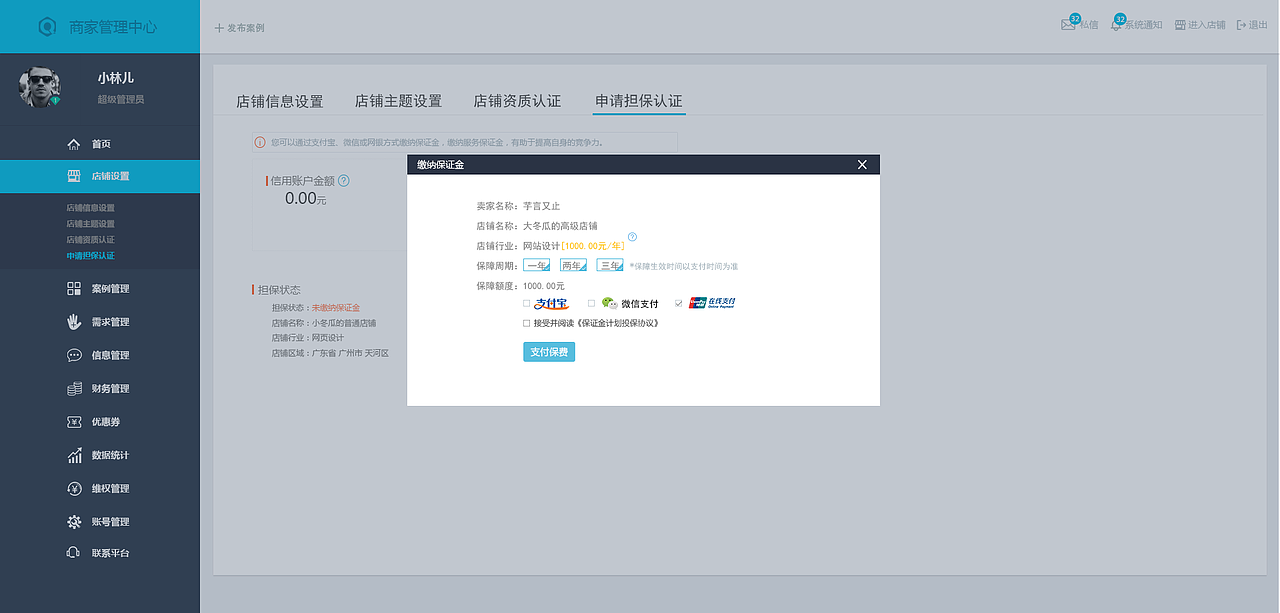Click the 需求管理 hand icon
Screen dimensions: 1280x613
(74, 322)
